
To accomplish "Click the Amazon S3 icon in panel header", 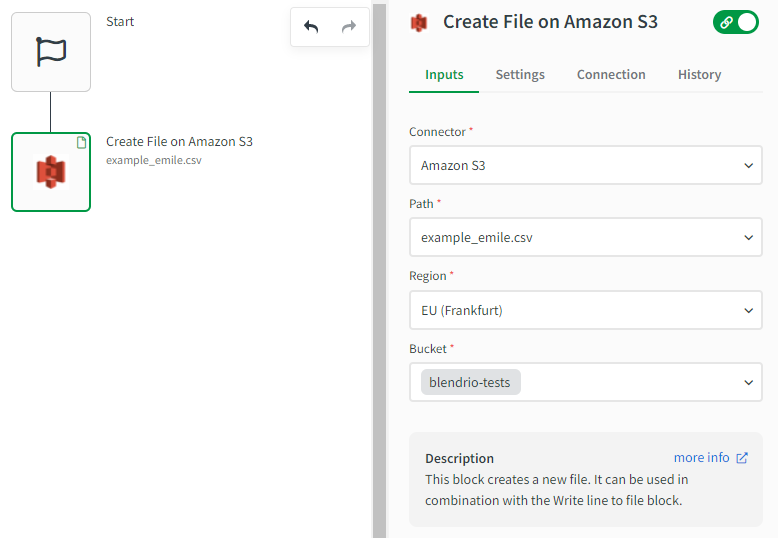I will (x=419, y=22).
